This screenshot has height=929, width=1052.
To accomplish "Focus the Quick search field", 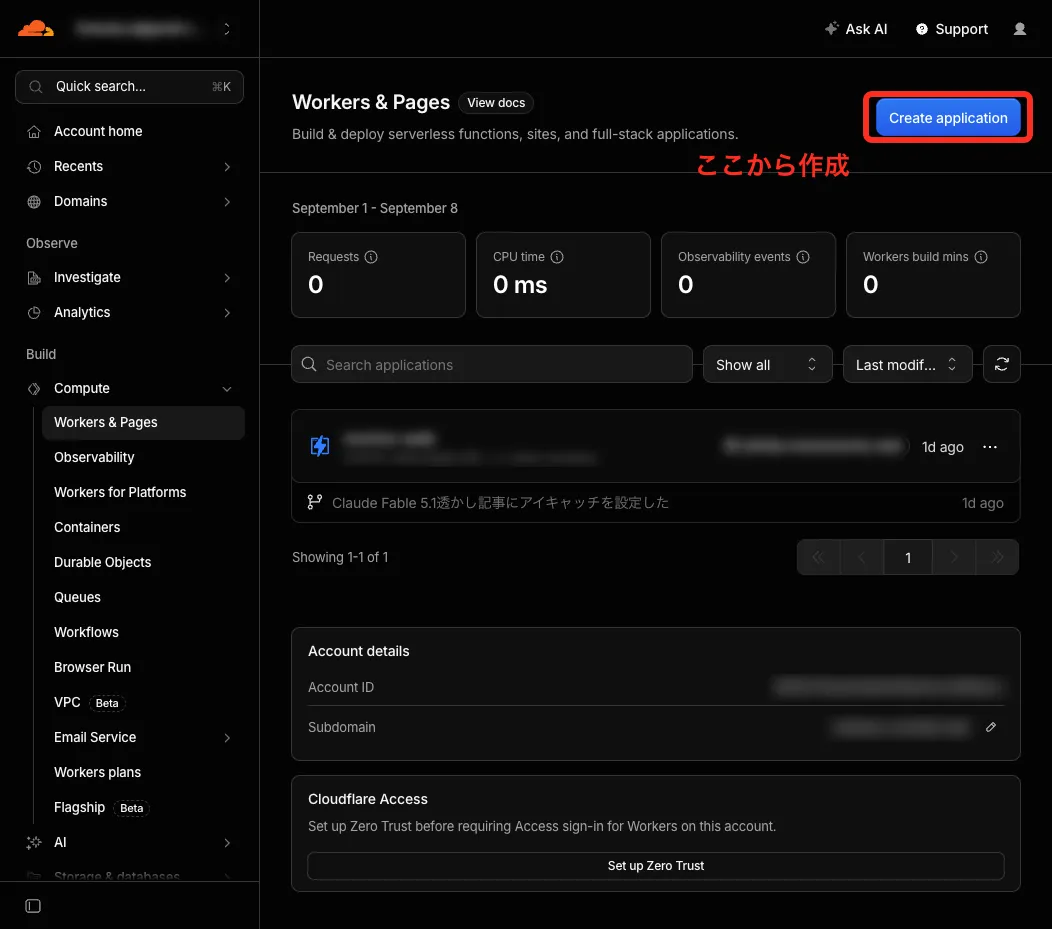I will (x=129, y=87).
